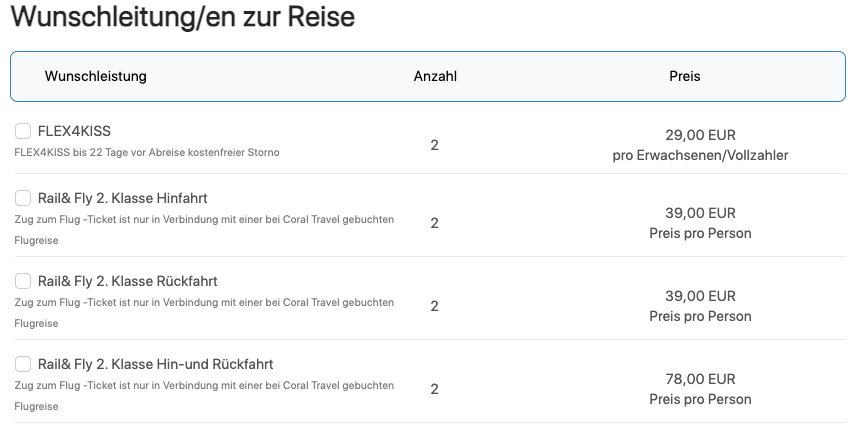
Task: Click 'pro Erwachsenen/Vollzahler' price note
Action: point(700,155)
